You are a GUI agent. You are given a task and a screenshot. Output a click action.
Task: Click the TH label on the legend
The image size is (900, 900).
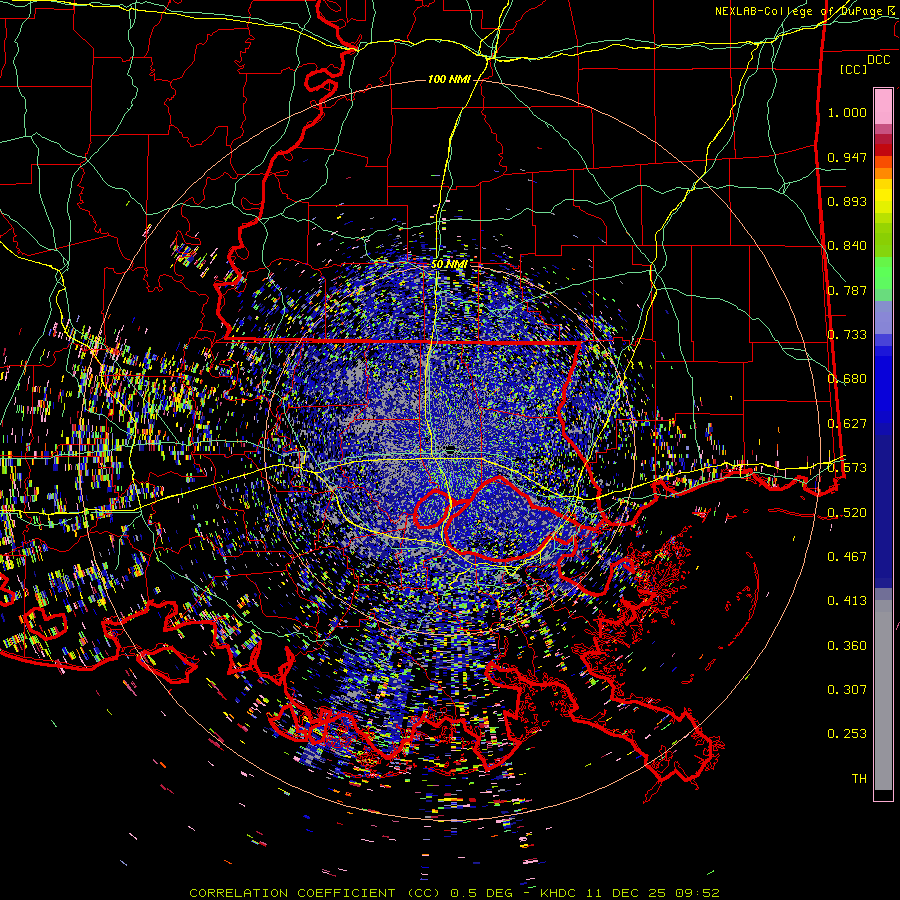tap(859, 779)
